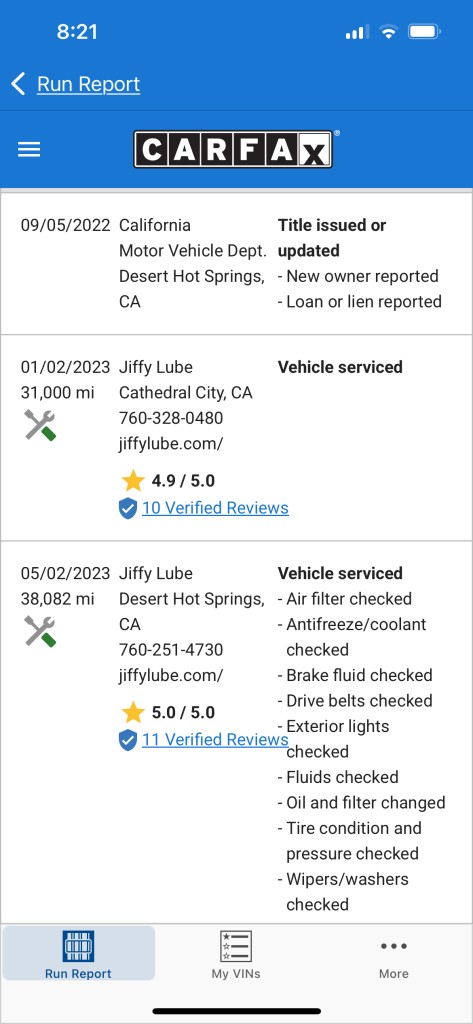Viewport: 473px width, 1024px height.
Task: Open the hamburger menu icon
Action: click(29, 150)
